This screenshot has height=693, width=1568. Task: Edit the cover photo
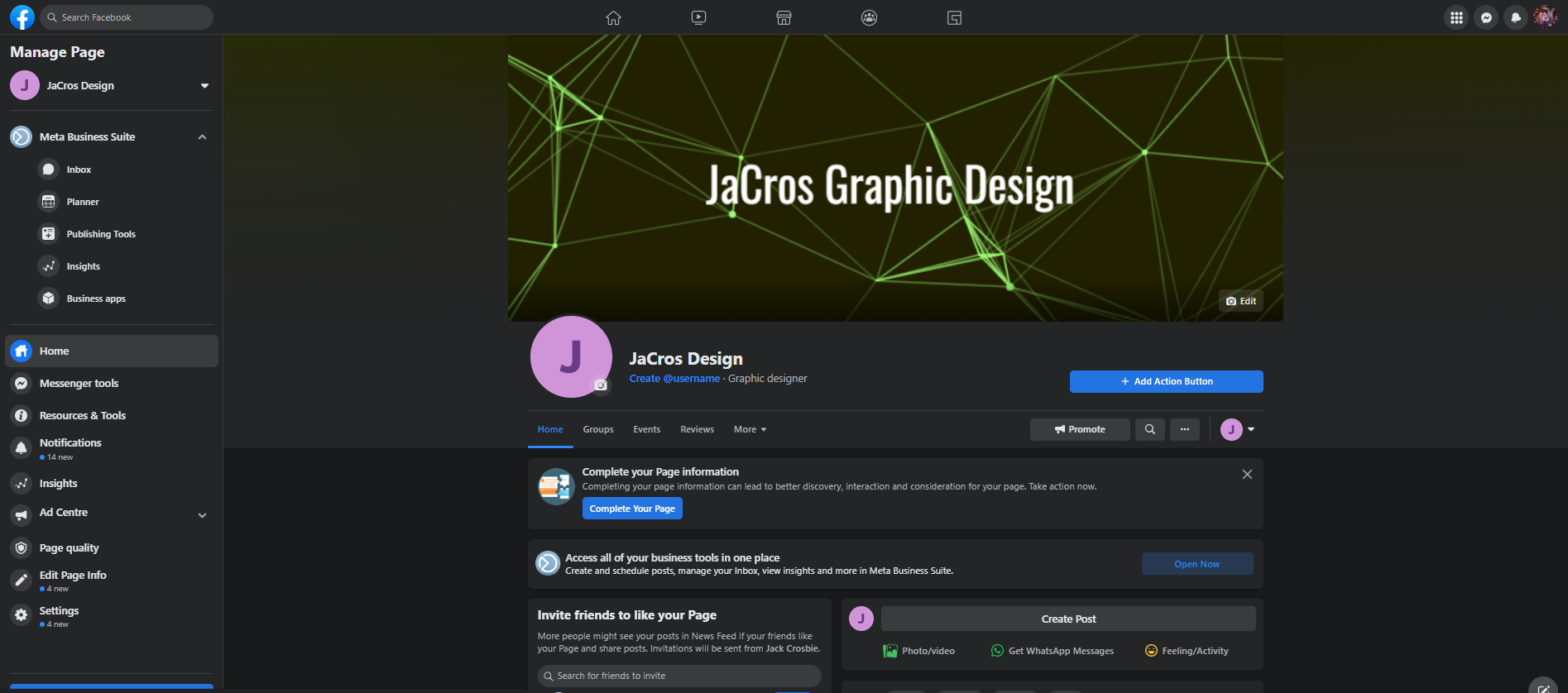tap(1241, 301)
